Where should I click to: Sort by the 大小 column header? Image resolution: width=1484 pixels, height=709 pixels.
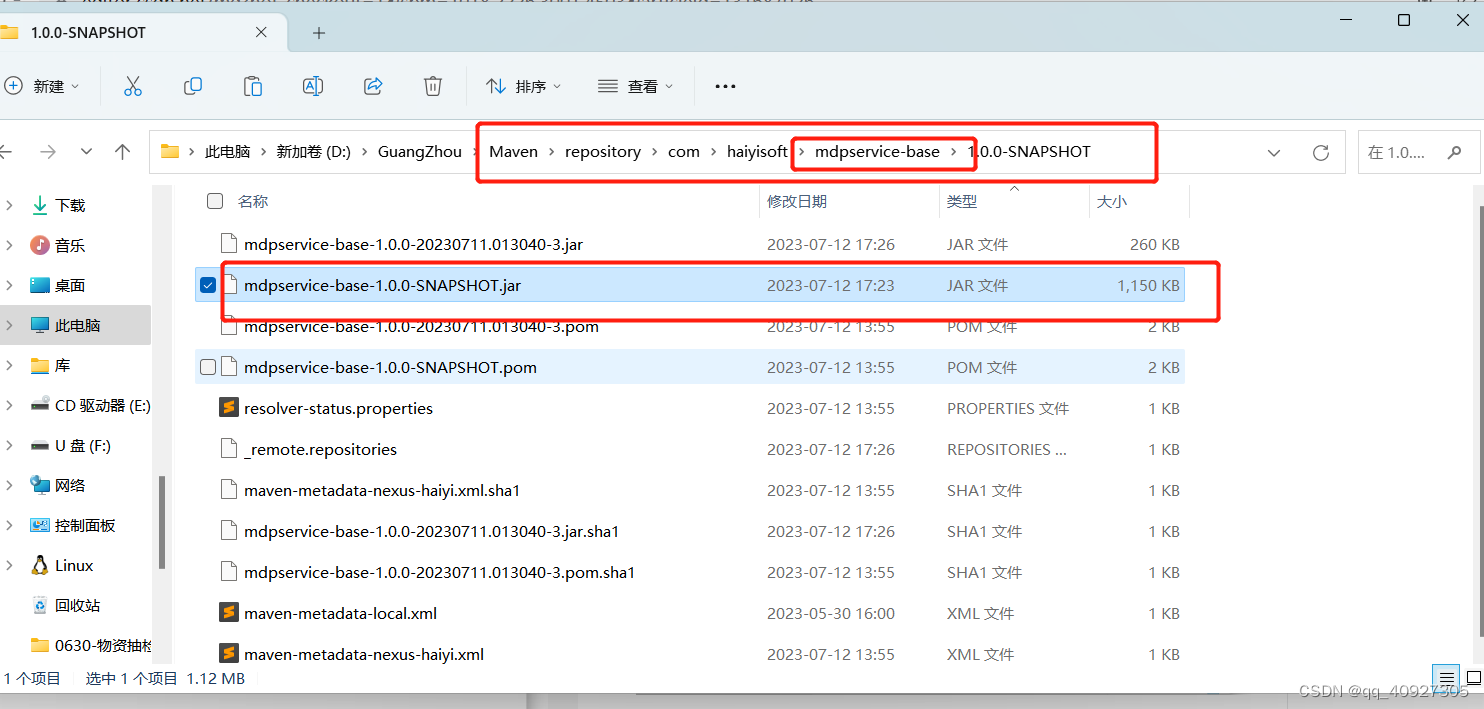click(1112, 201)
